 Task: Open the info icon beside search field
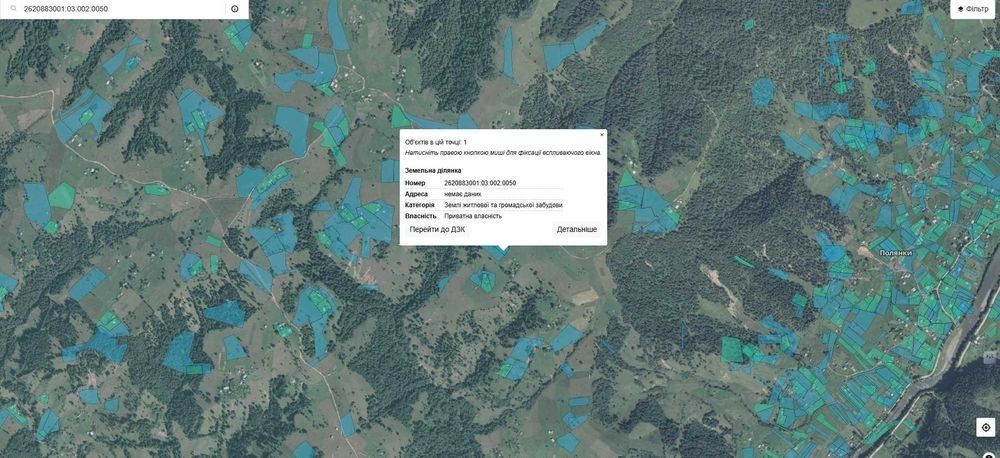[235, 9]
